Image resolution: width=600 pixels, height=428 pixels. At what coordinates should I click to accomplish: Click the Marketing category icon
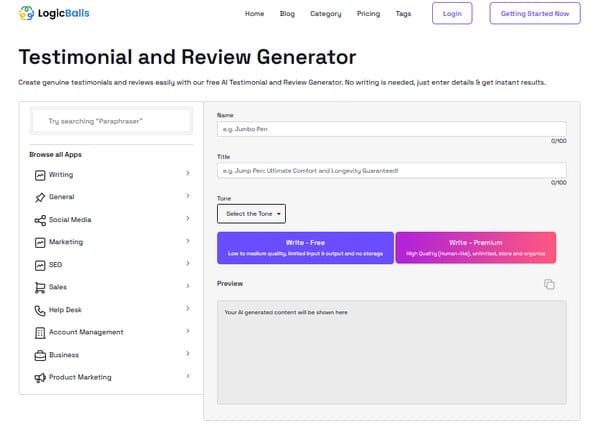40,242
